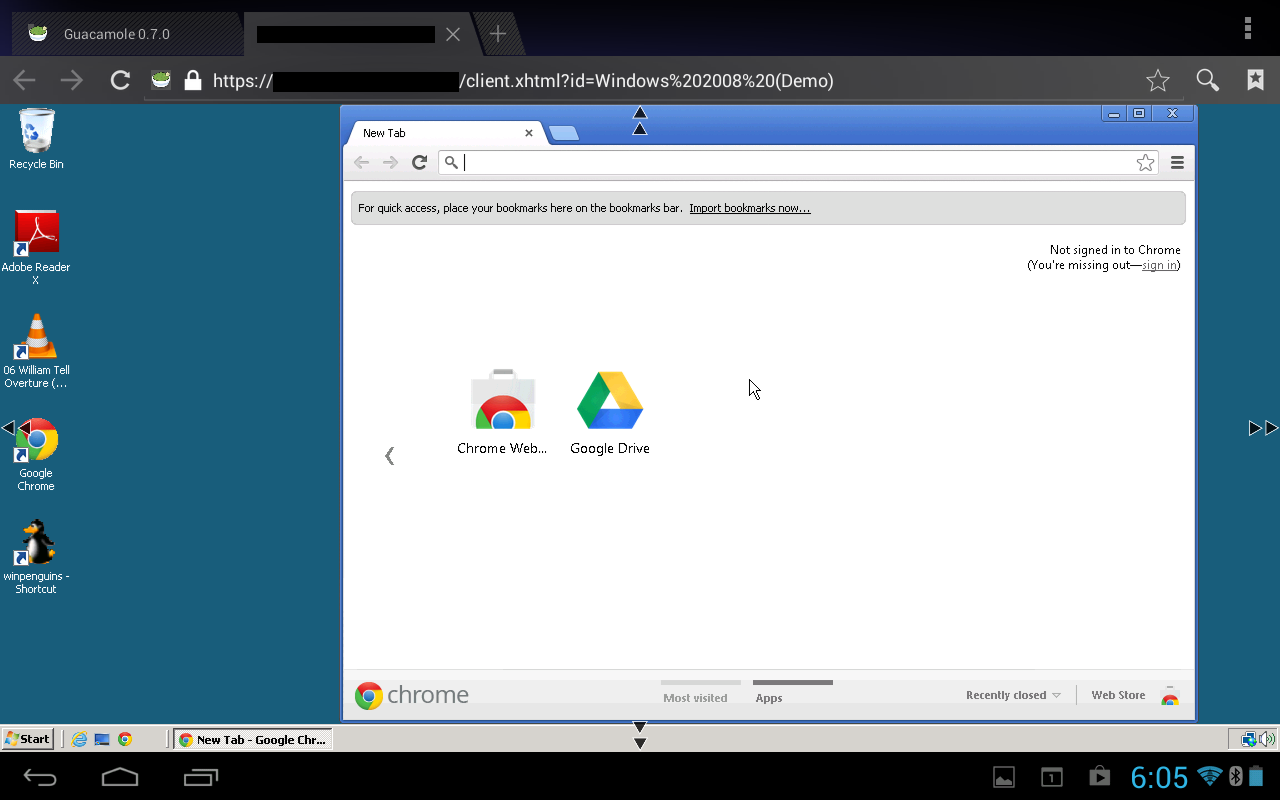Screen dimensions: 1280x800
Task: Click the Import bookmarks now link
Action: coord(749,208)
